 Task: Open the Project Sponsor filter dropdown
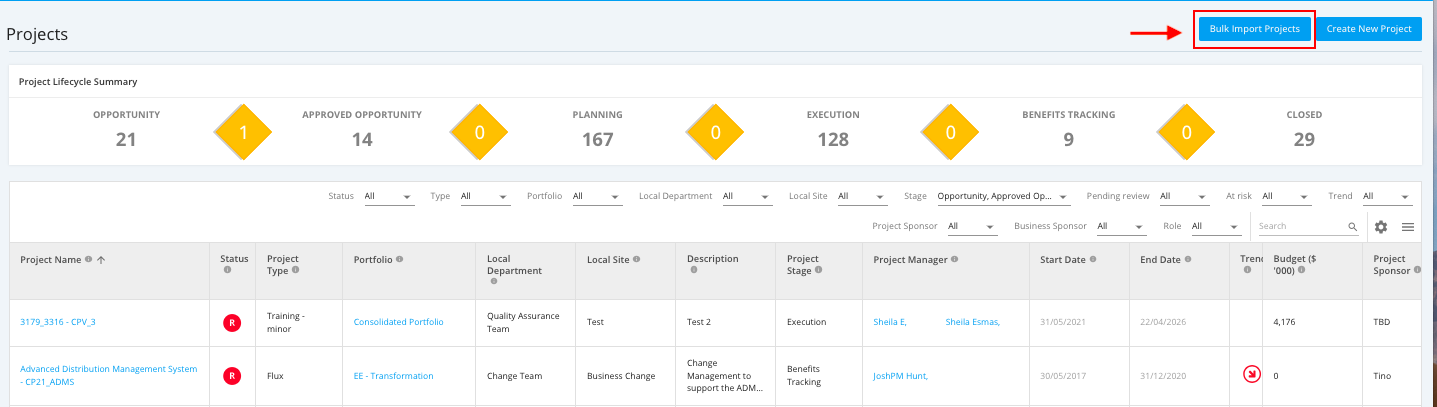click(x=971, y=226)
